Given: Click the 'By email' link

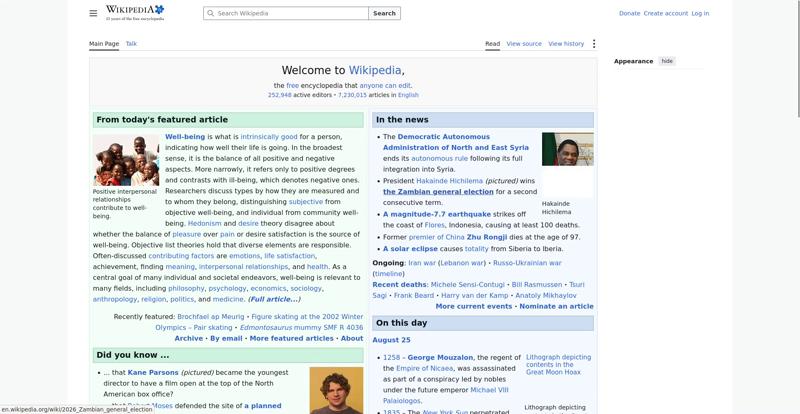Looking at the screenshot, I should tap(226, 338).
